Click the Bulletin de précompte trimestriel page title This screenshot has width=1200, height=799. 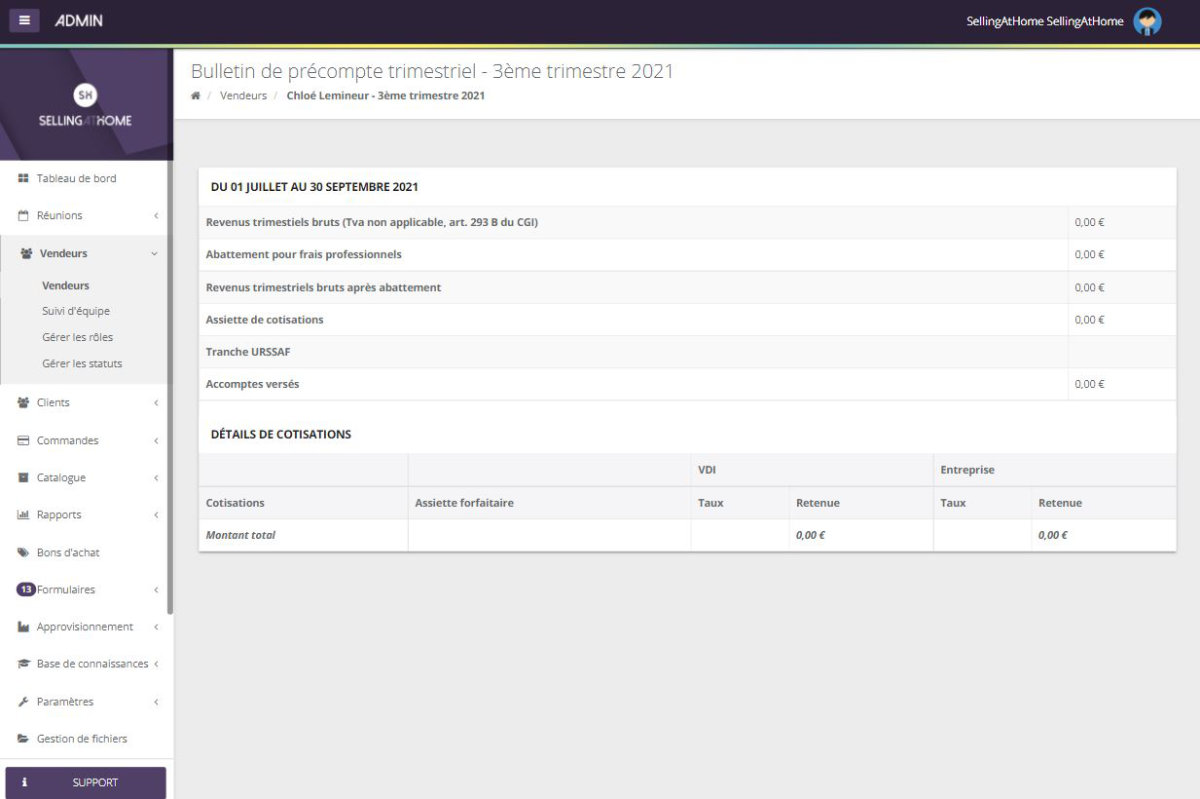tap(432, 72)
